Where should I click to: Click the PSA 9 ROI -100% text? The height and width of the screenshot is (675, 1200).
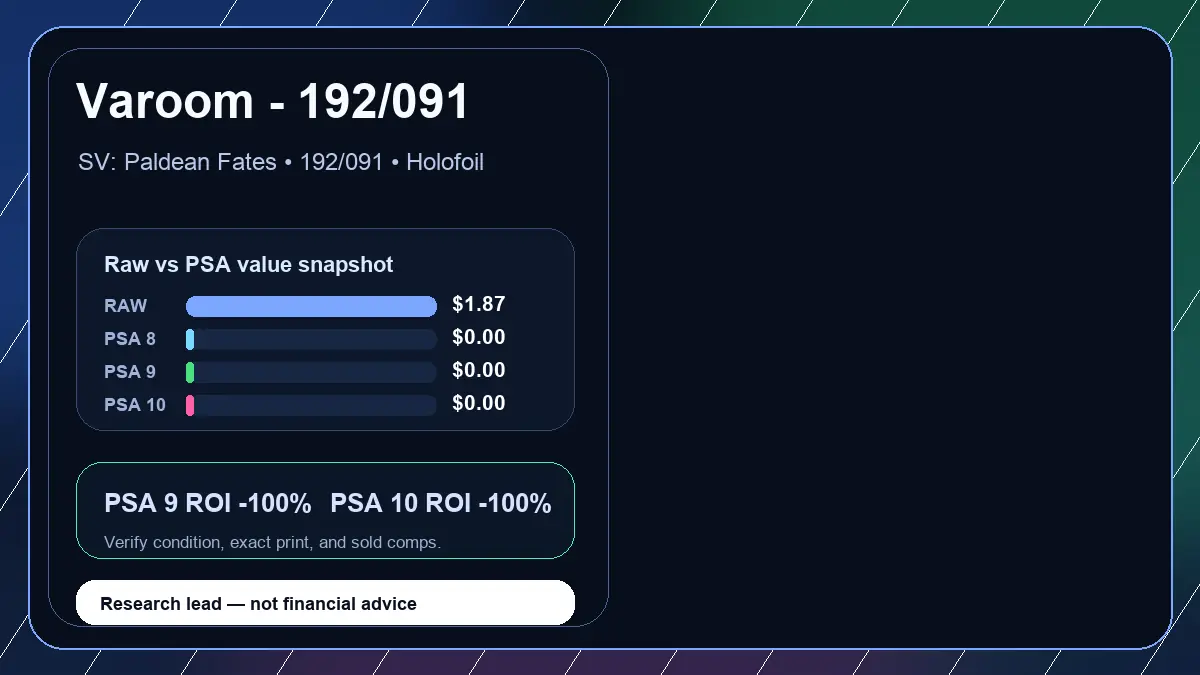208,503
